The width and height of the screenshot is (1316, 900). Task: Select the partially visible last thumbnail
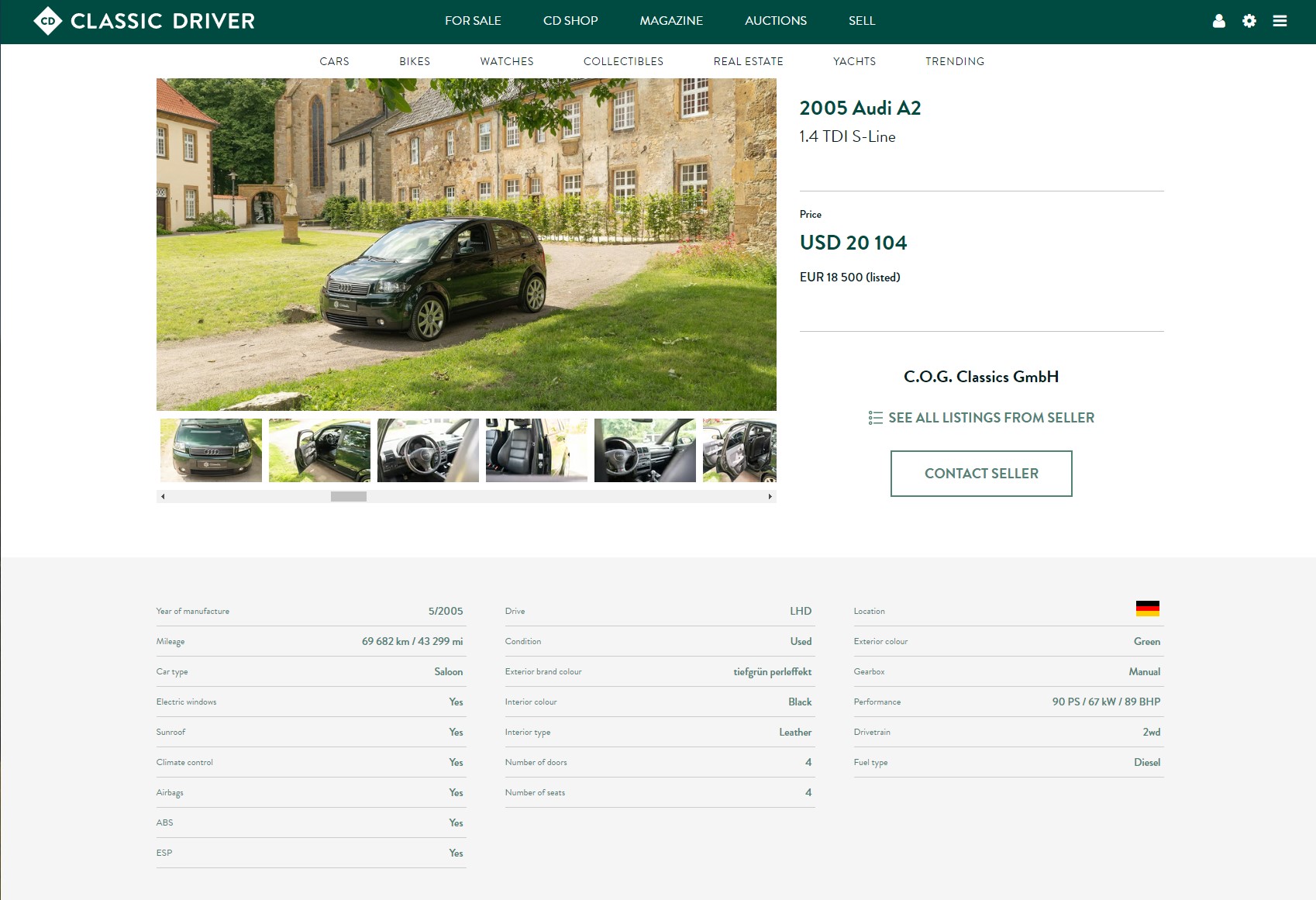click(x=739, y=450)
